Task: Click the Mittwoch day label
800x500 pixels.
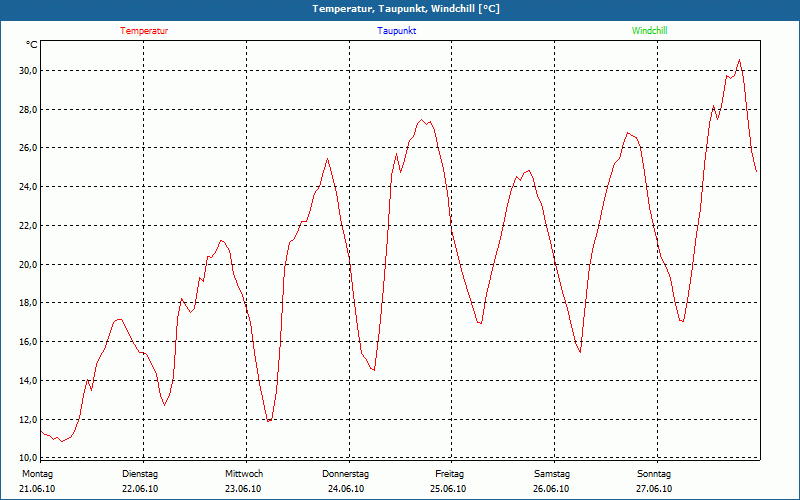Action: click(x=244, y=474)
